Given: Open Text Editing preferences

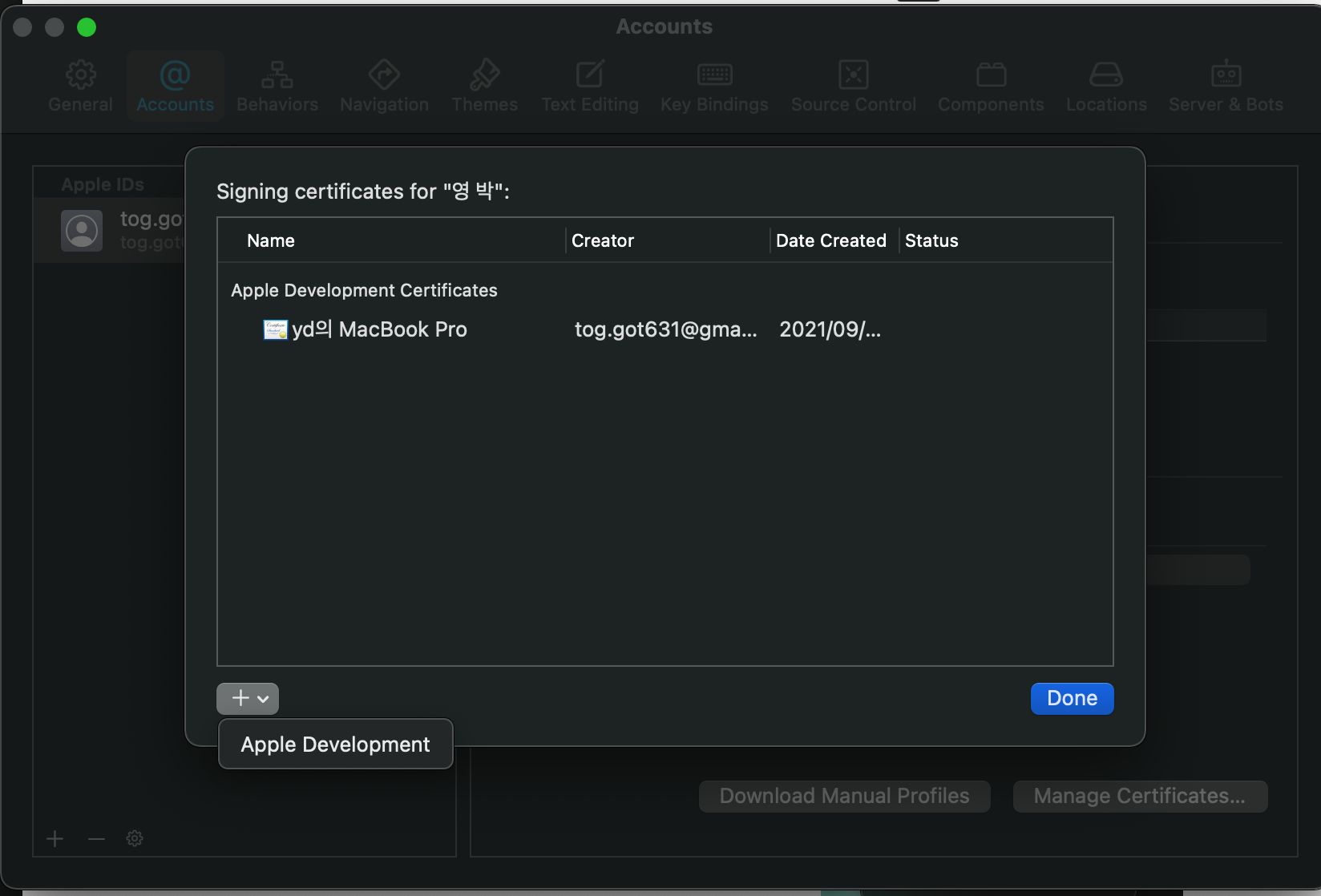Looking at the screenshot, I should click(590, 86).
